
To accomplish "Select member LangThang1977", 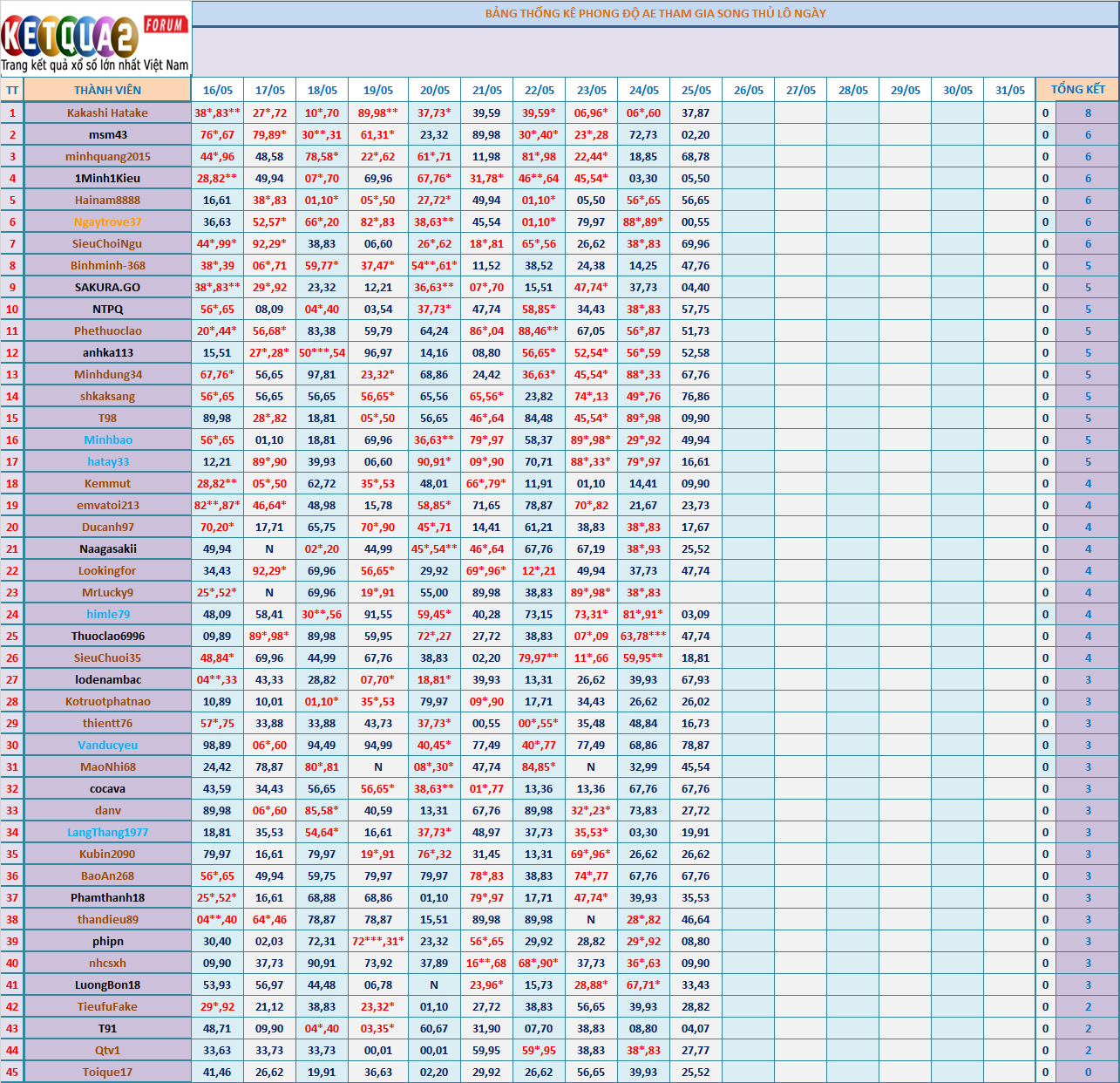I will click(x=107, y=832).
